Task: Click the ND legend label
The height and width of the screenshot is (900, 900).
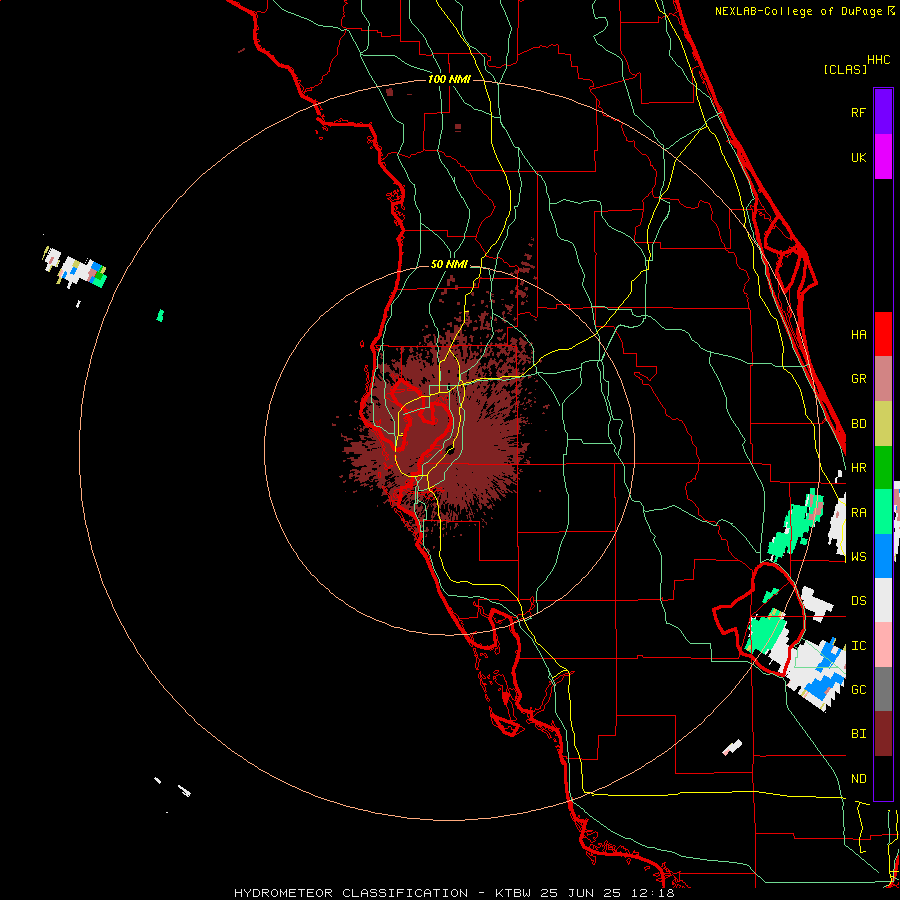Action: click(858, 779)
